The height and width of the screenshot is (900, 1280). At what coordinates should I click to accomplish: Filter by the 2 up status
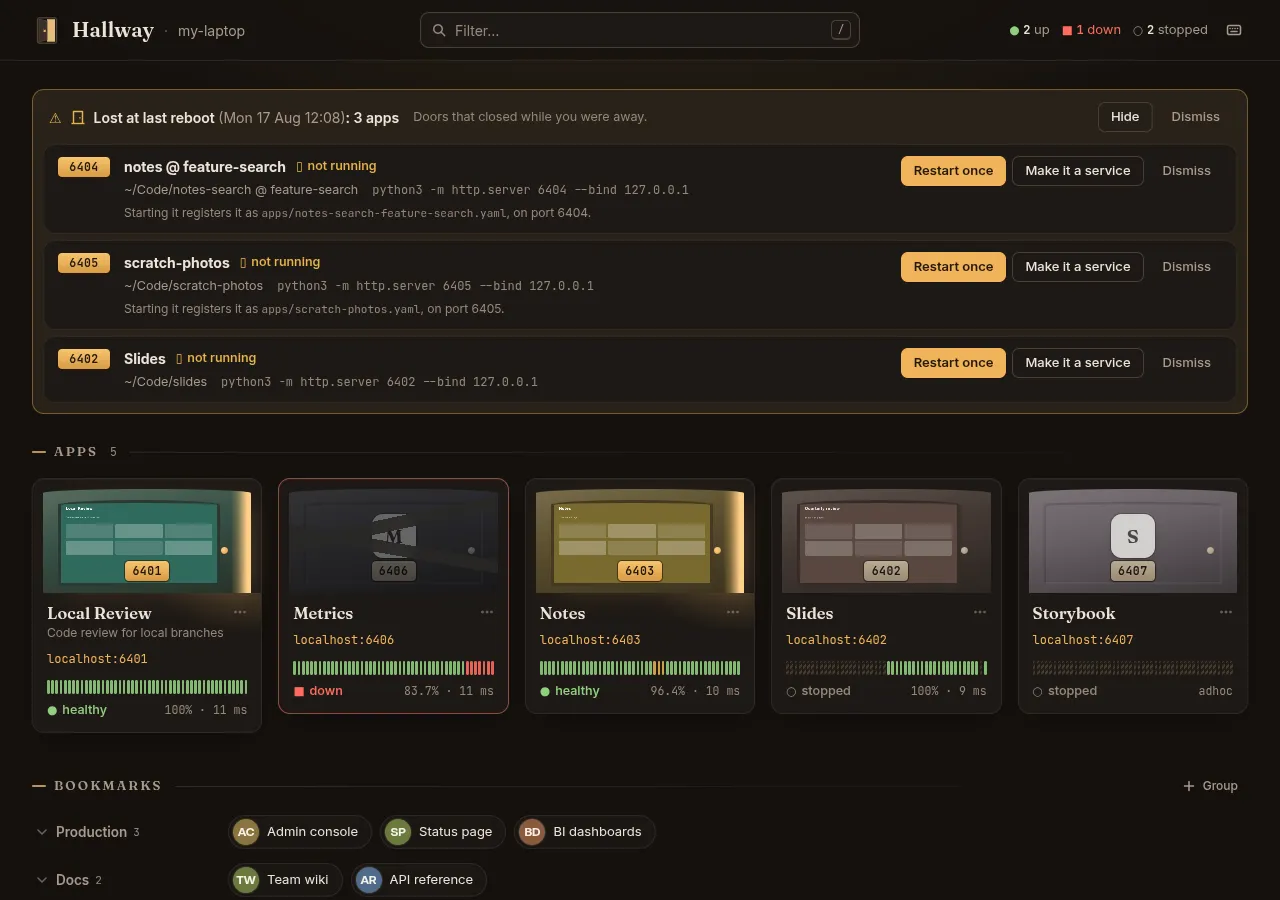click(x=1030, y=30)
